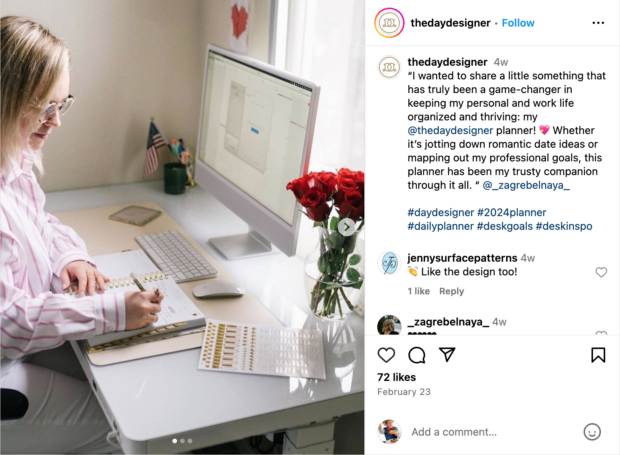Open the emoji picker smiley icon
This screenshot has width=620, height=455.
[x=592, y=432]
